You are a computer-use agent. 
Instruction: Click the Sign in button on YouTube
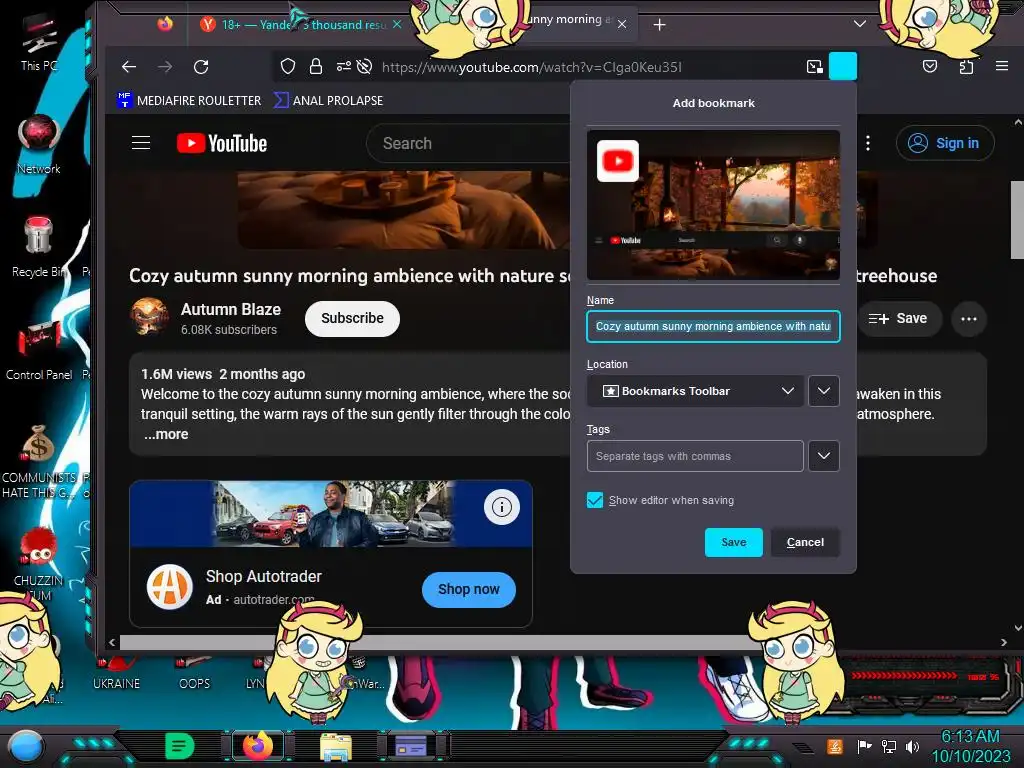pyautogui.click(x=945, y=143)
